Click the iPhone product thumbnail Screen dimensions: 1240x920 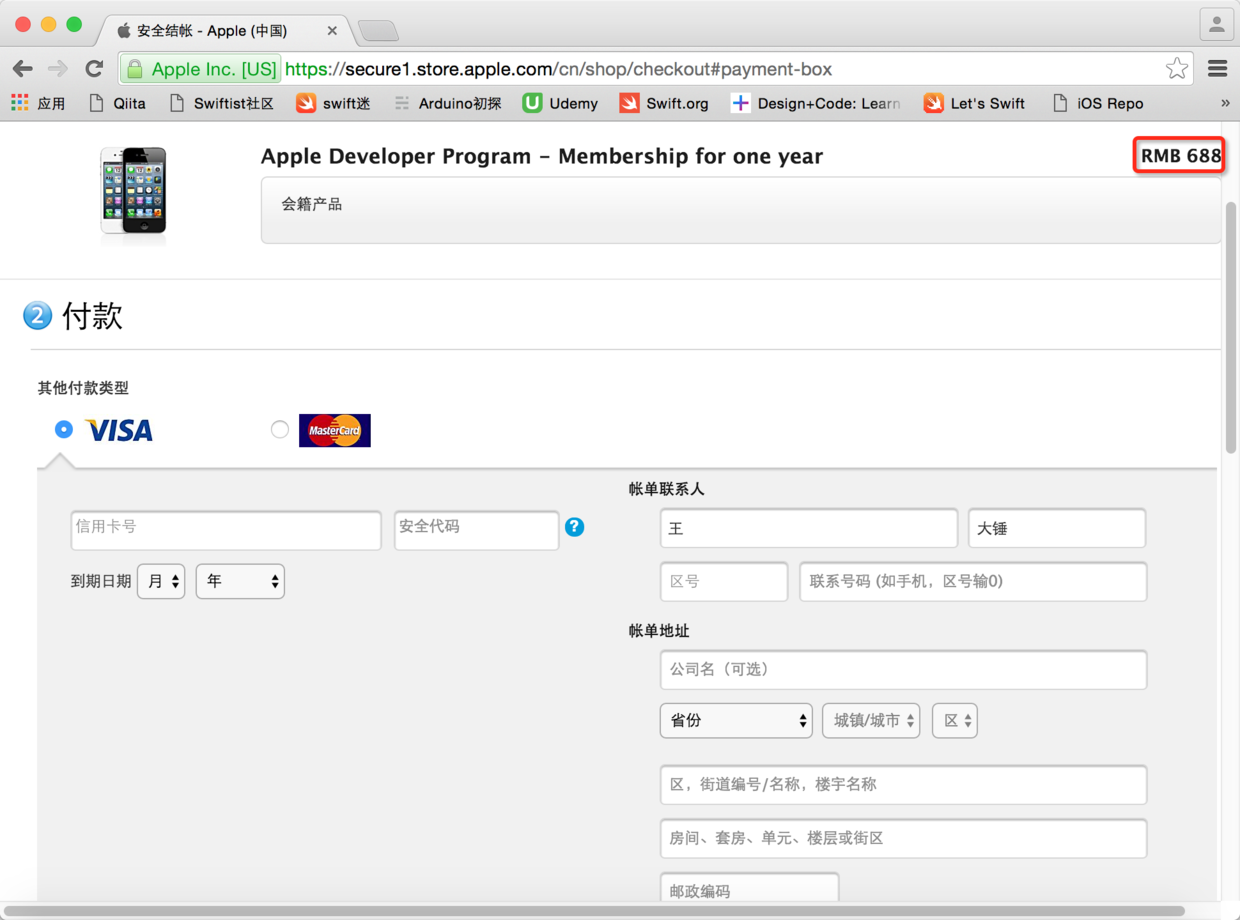pyautogui.click(x=133, y=192)
